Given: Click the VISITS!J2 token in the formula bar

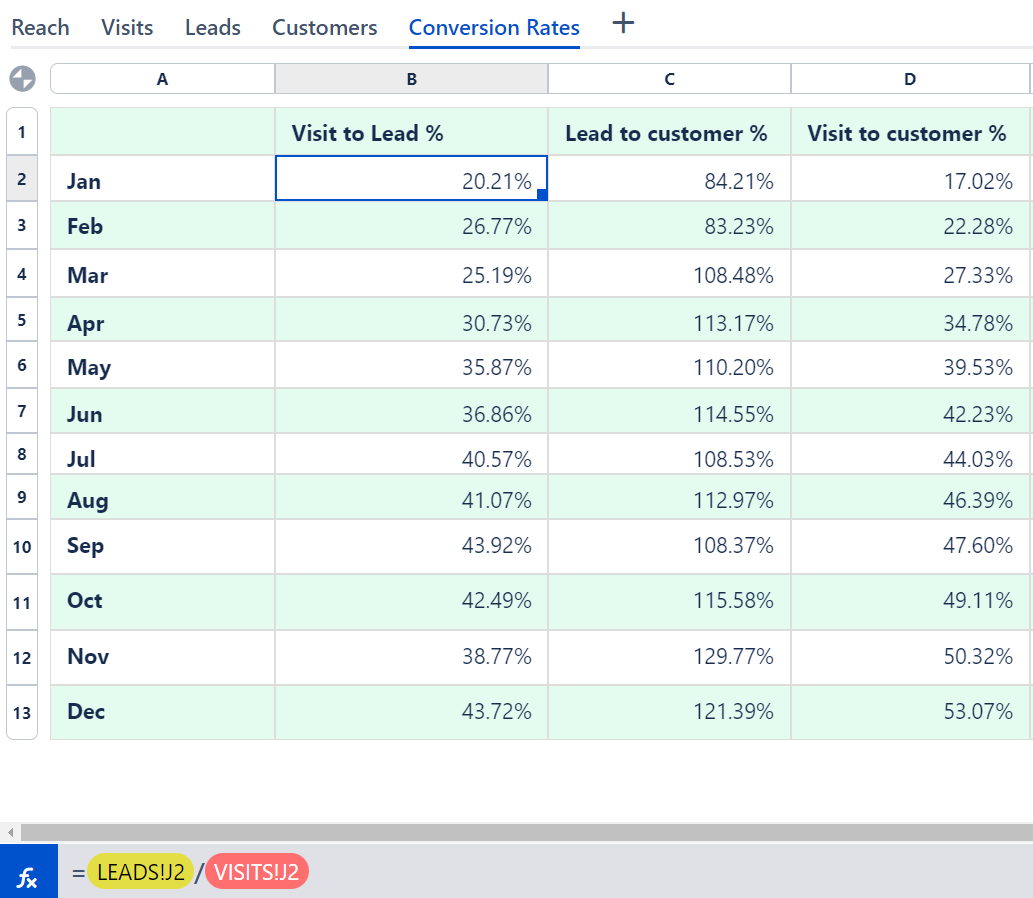Looking at the screenshot, I should pyautogui.click(x=257, y=871).
